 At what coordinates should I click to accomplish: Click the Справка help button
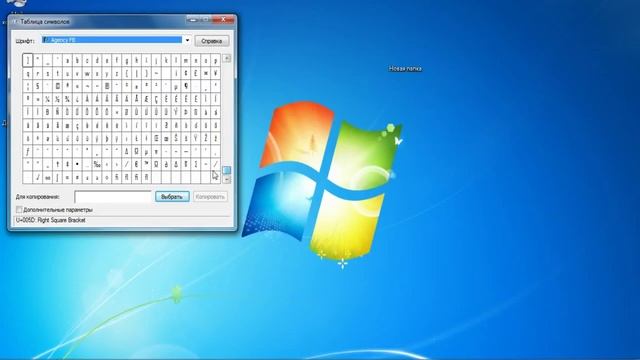[x=211, y=41]
